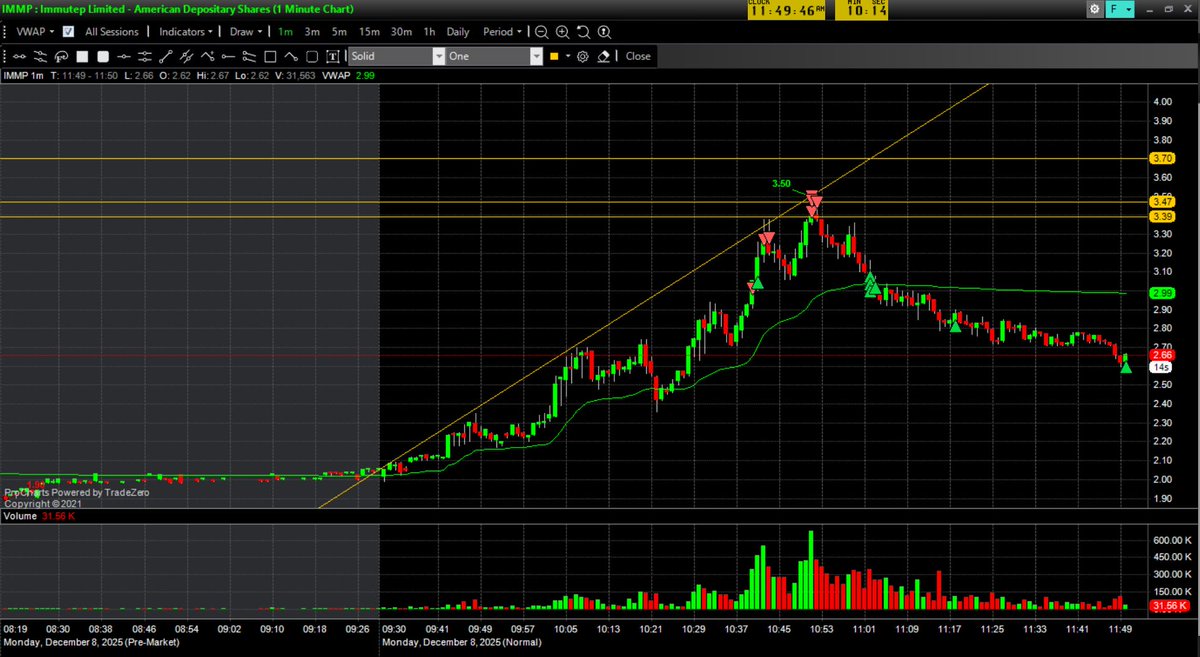Viewport: 1200px width, 657px height.
Task: Switch to the 5m timeframe
Action: (339, 31)
